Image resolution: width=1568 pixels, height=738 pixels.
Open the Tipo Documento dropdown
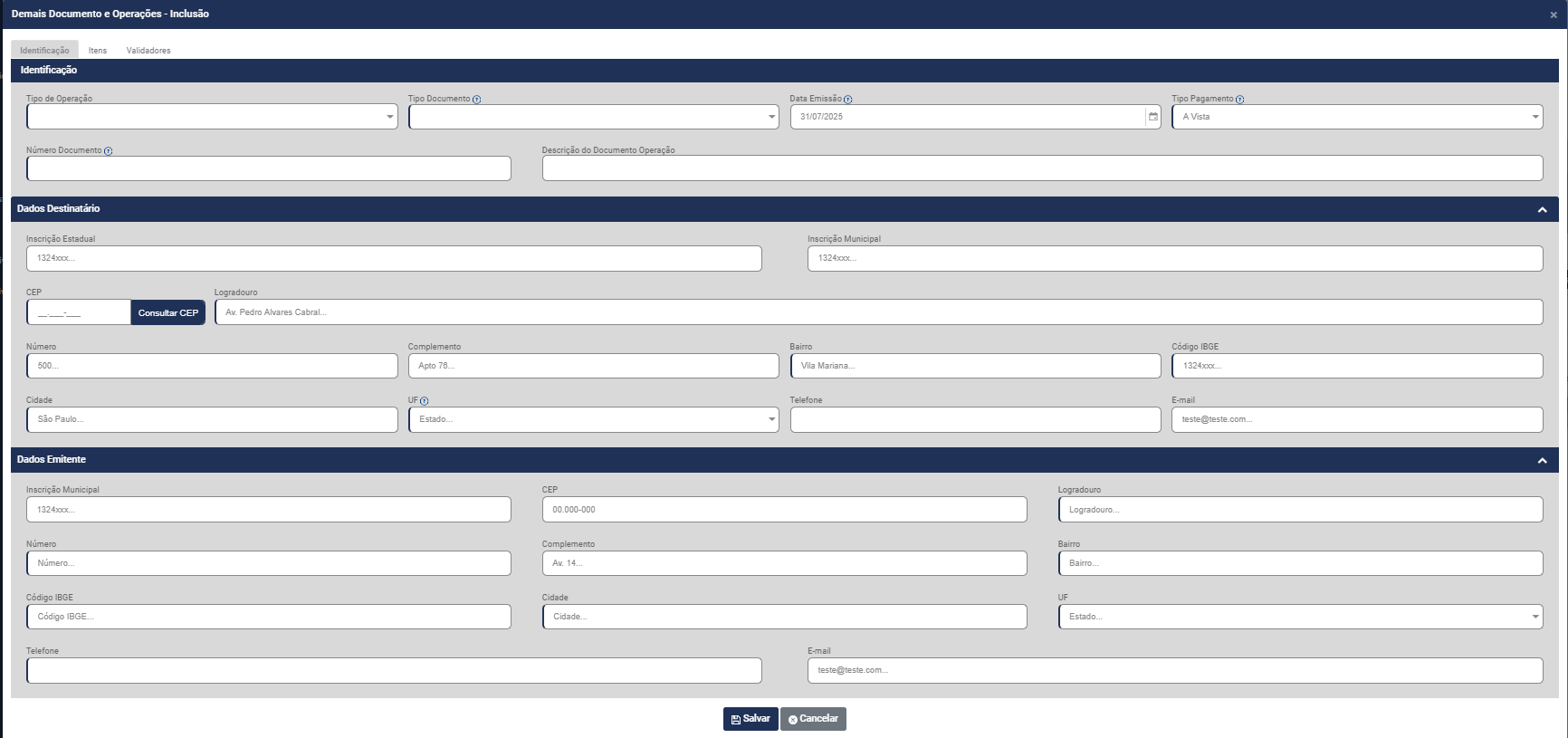[594, 117]
